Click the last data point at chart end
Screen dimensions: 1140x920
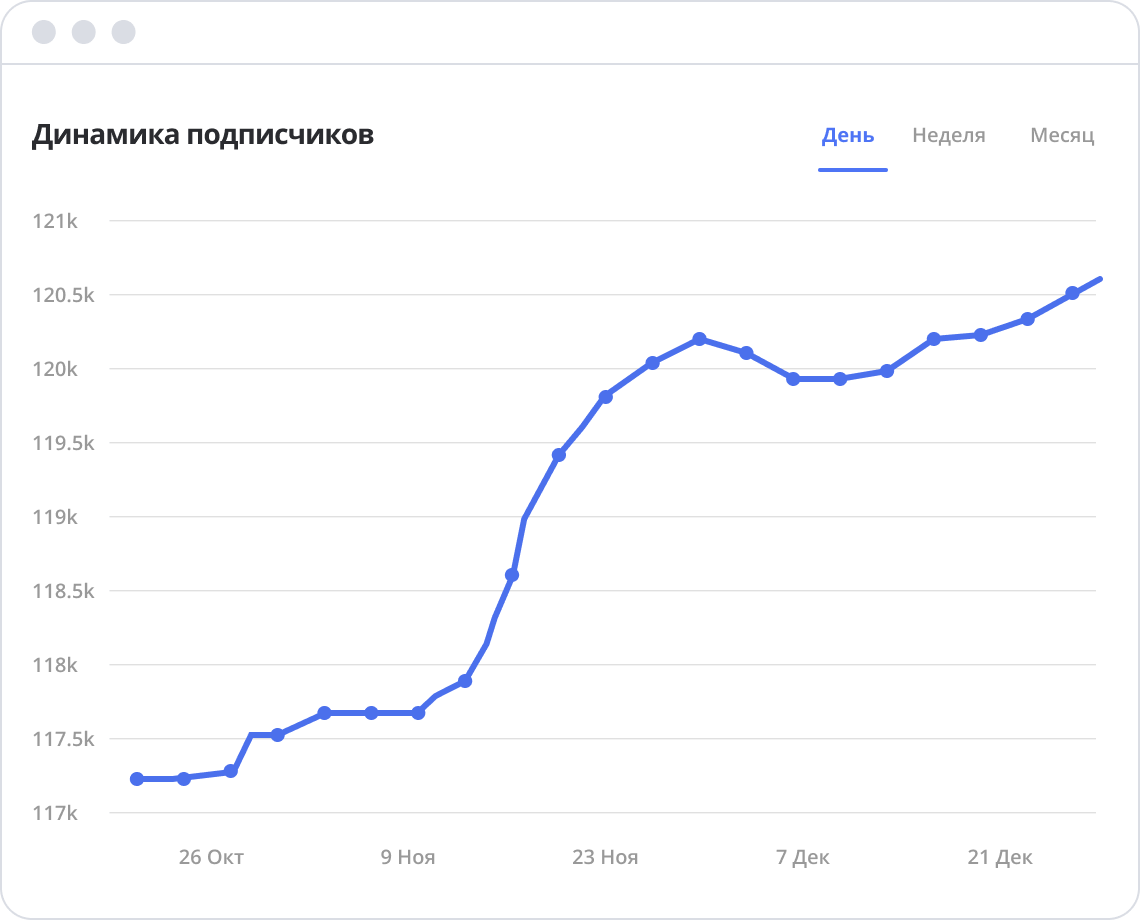click(1101, 279)
